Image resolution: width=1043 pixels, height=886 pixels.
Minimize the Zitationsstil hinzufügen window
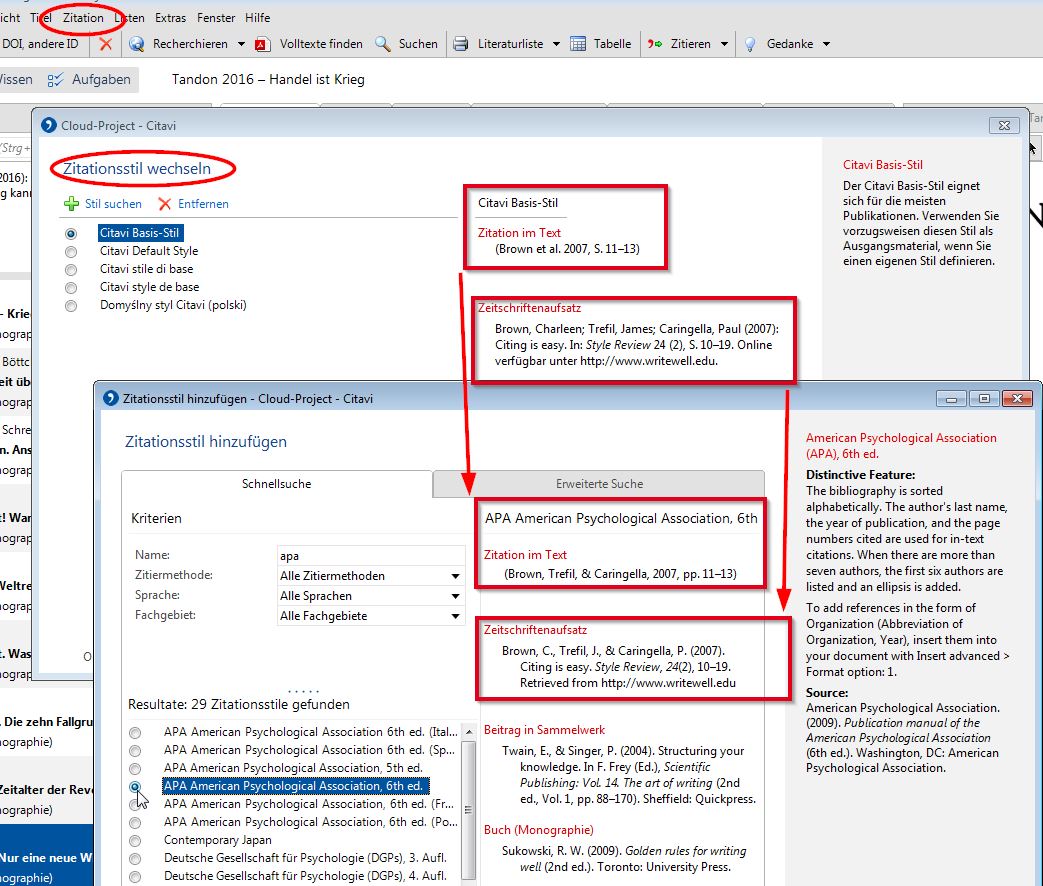(x=951, y=398)
